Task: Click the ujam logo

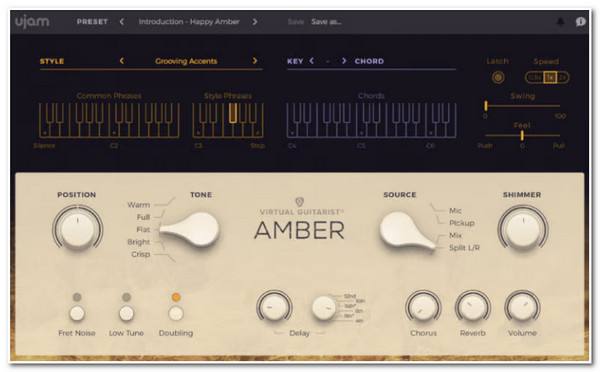Action: [x=32, y=22]
